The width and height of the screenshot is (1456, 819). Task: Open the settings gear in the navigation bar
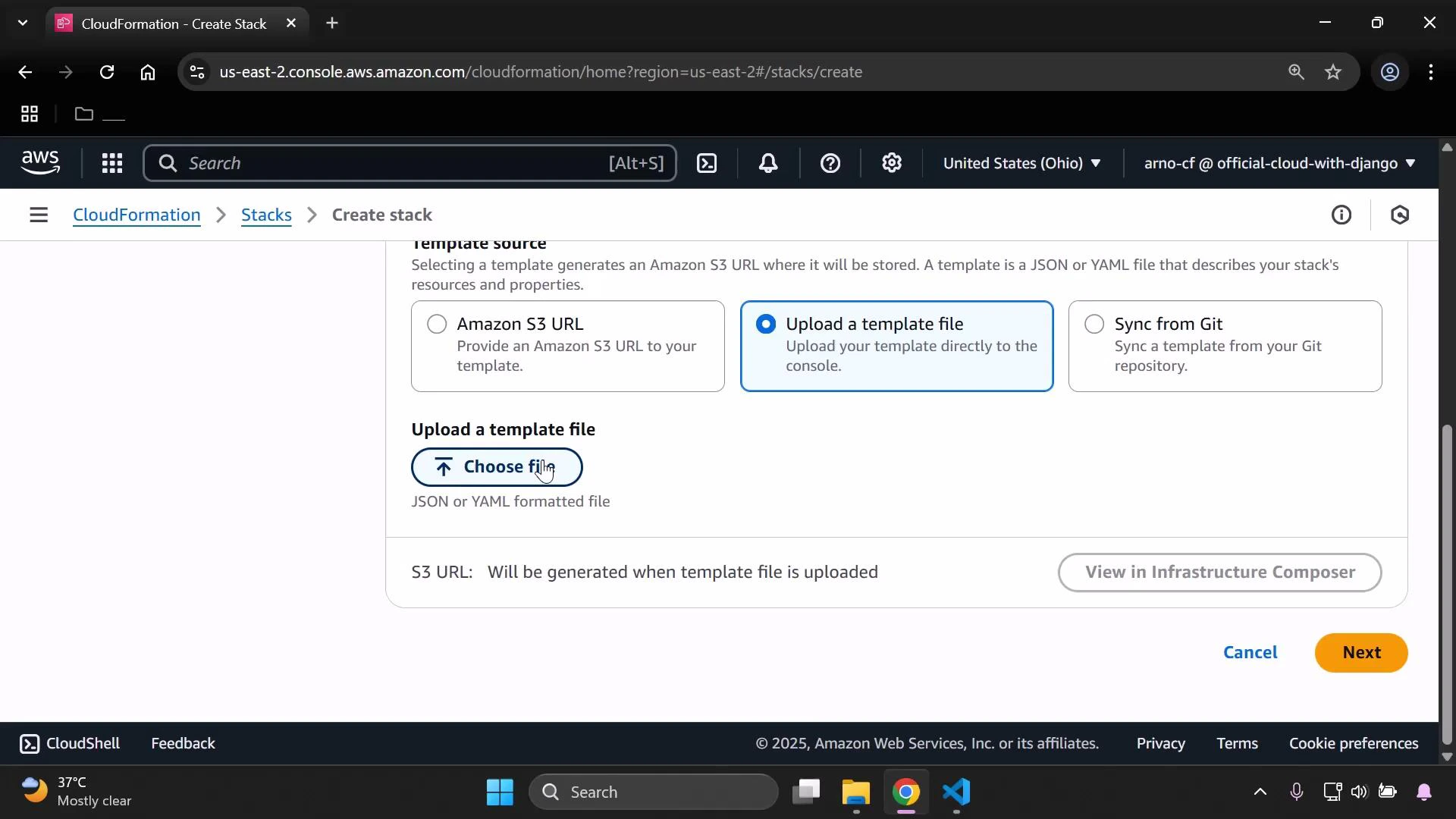892,163
